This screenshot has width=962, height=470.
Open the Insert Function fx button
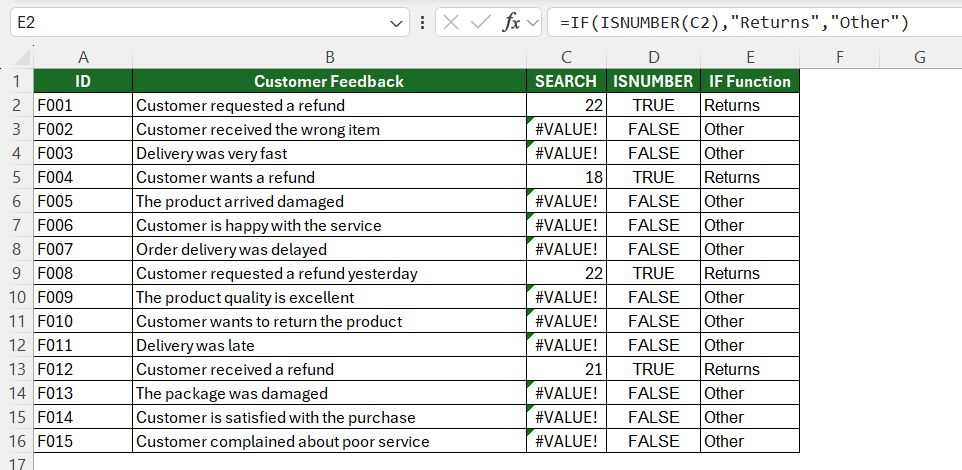(x=511, y=23)
